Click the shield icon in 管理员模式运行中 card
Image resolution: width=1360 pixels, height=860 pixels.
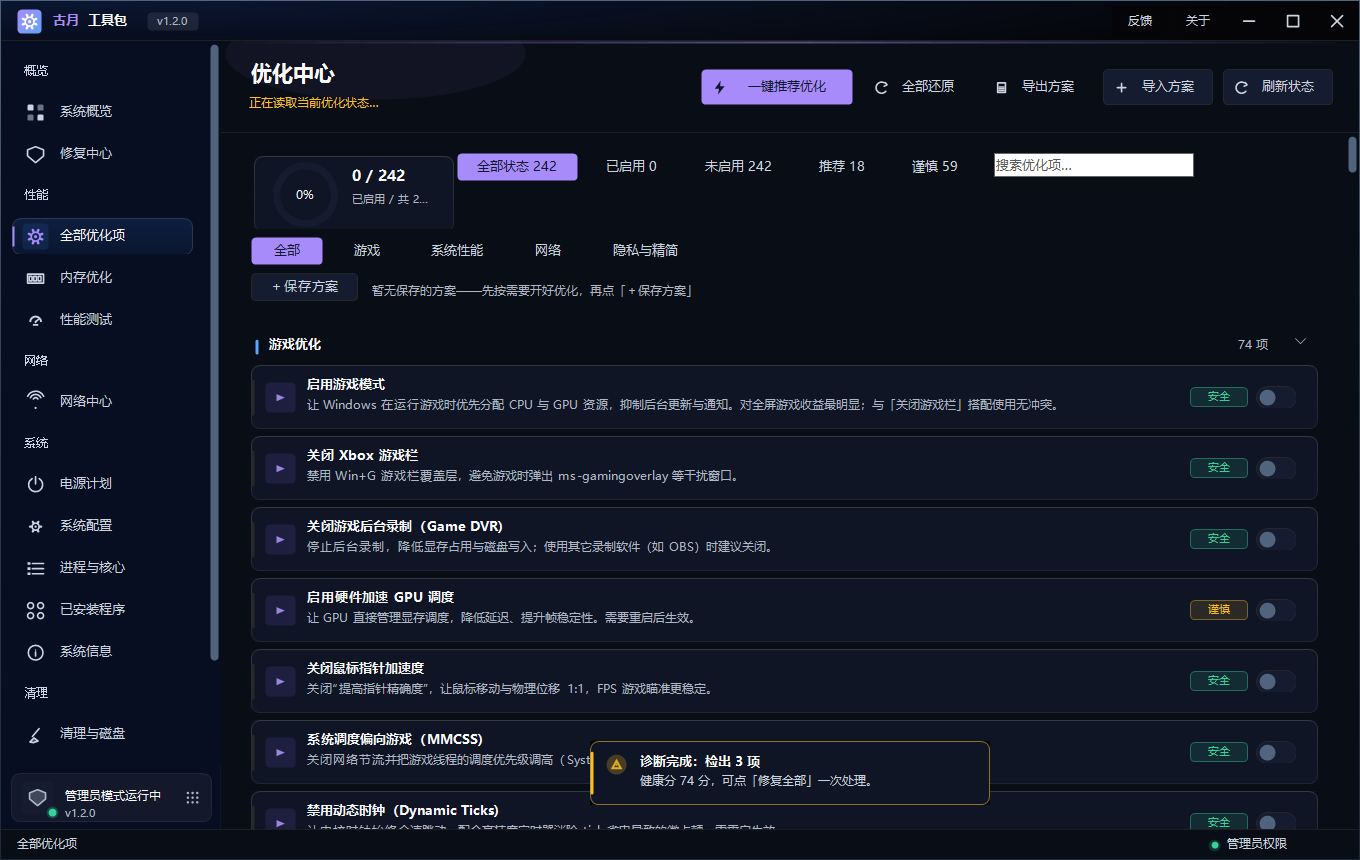(37, 797)
